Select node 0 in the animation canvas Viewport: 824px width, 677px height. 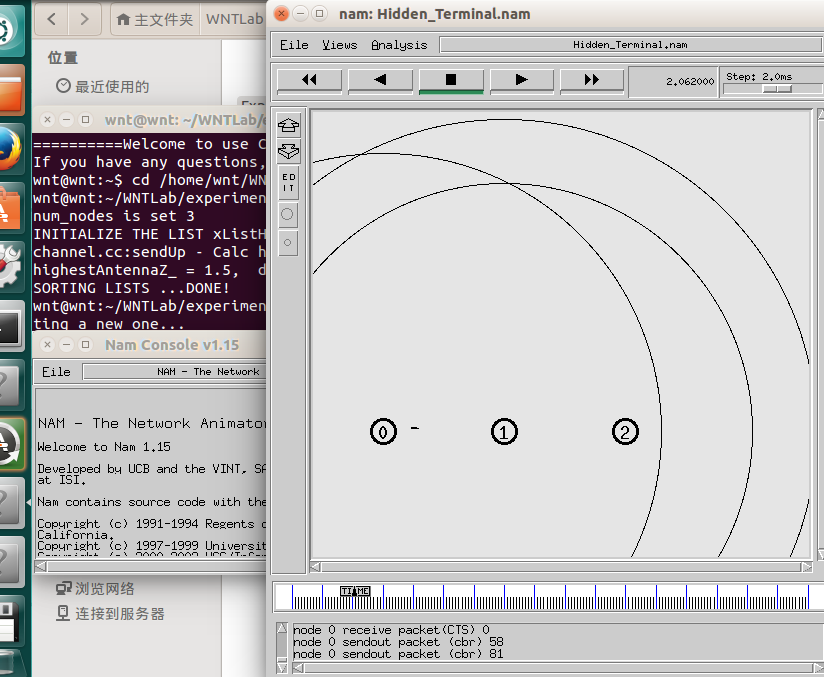(383, 432)
